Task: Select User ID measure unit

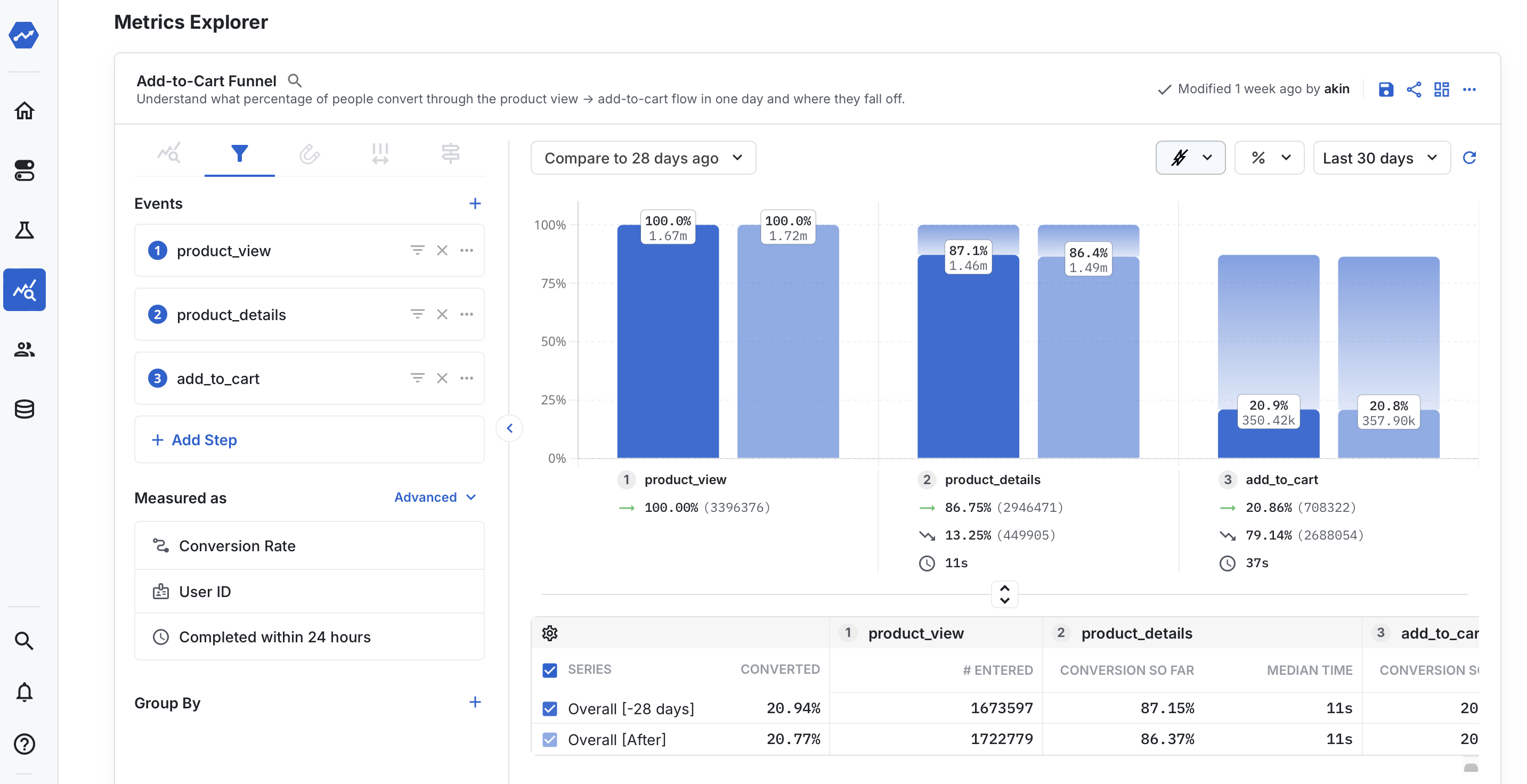Action: (310, 591)
